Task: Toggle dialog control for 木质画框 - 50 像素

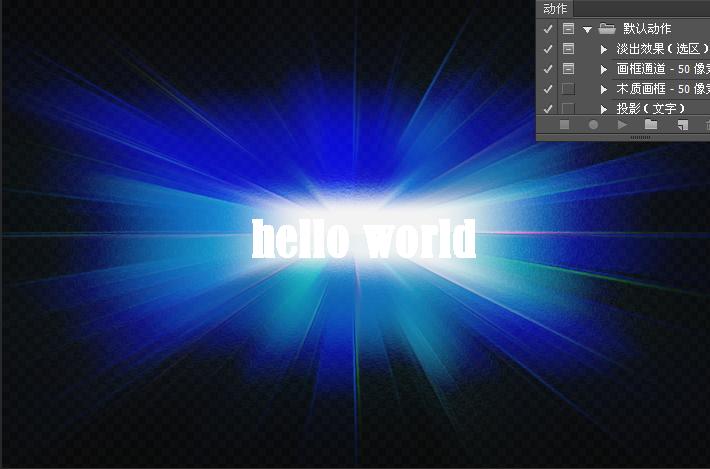Action: pyautogui.click(x=568, y=89)
